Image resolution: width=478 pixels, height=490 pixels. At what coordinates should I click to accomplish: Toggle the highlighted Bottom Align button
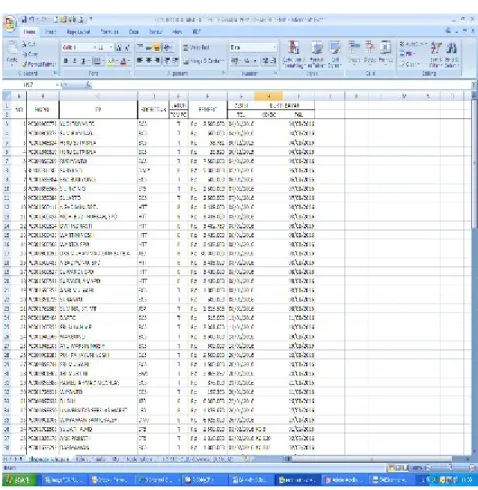157,48
